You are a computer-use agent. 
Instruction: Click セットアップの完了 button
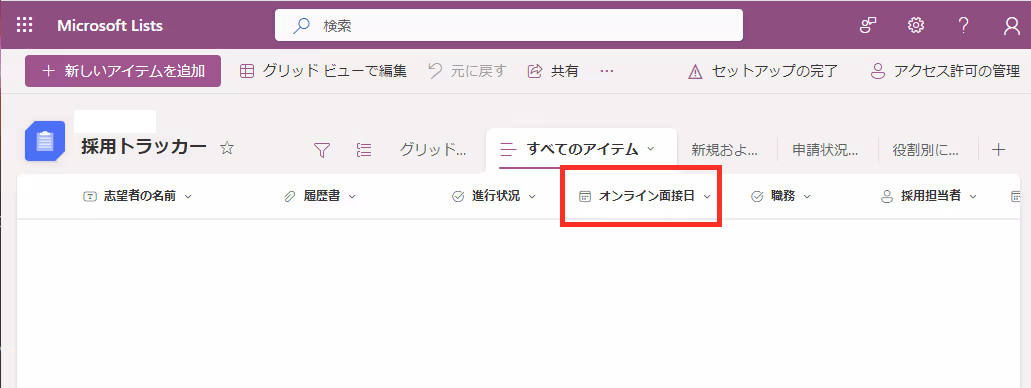763,71
